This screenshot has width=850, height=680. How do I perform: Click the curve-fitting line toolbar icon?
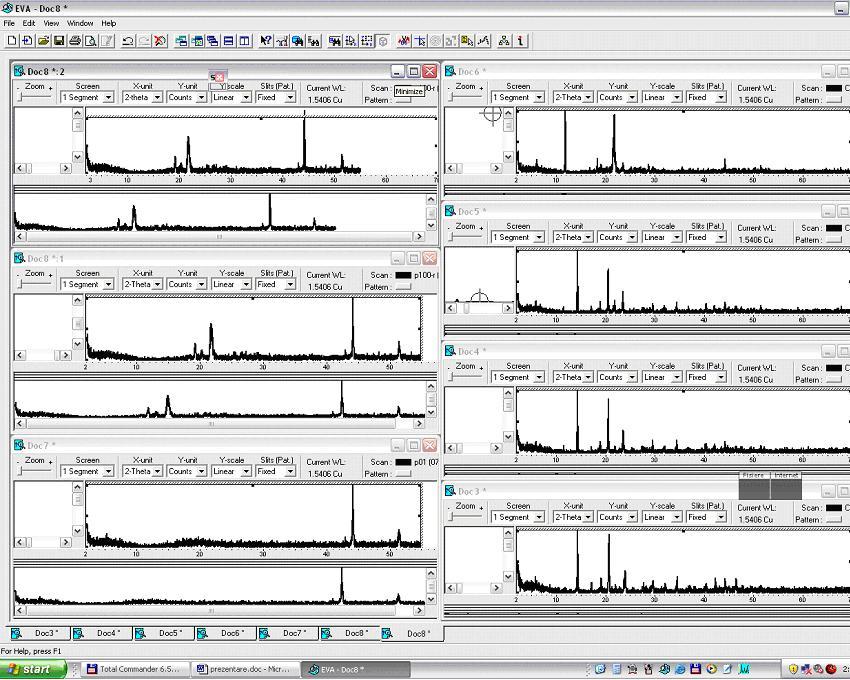(x=484, y=41)
